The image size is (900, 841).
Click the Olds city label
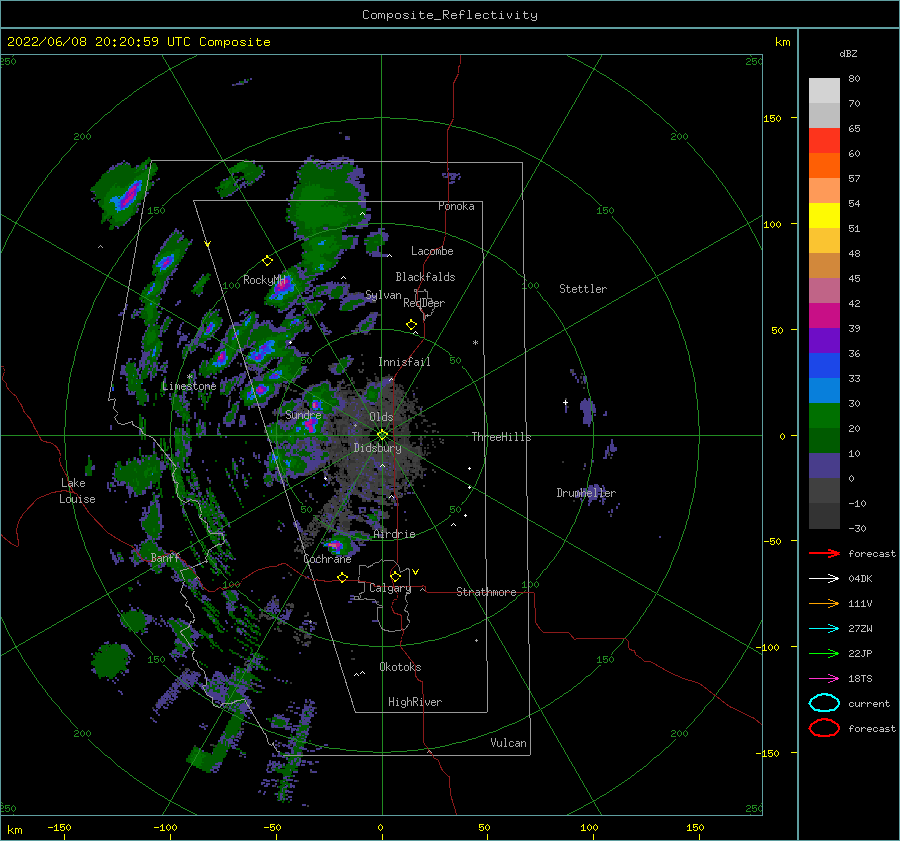(x=381, y=417)
